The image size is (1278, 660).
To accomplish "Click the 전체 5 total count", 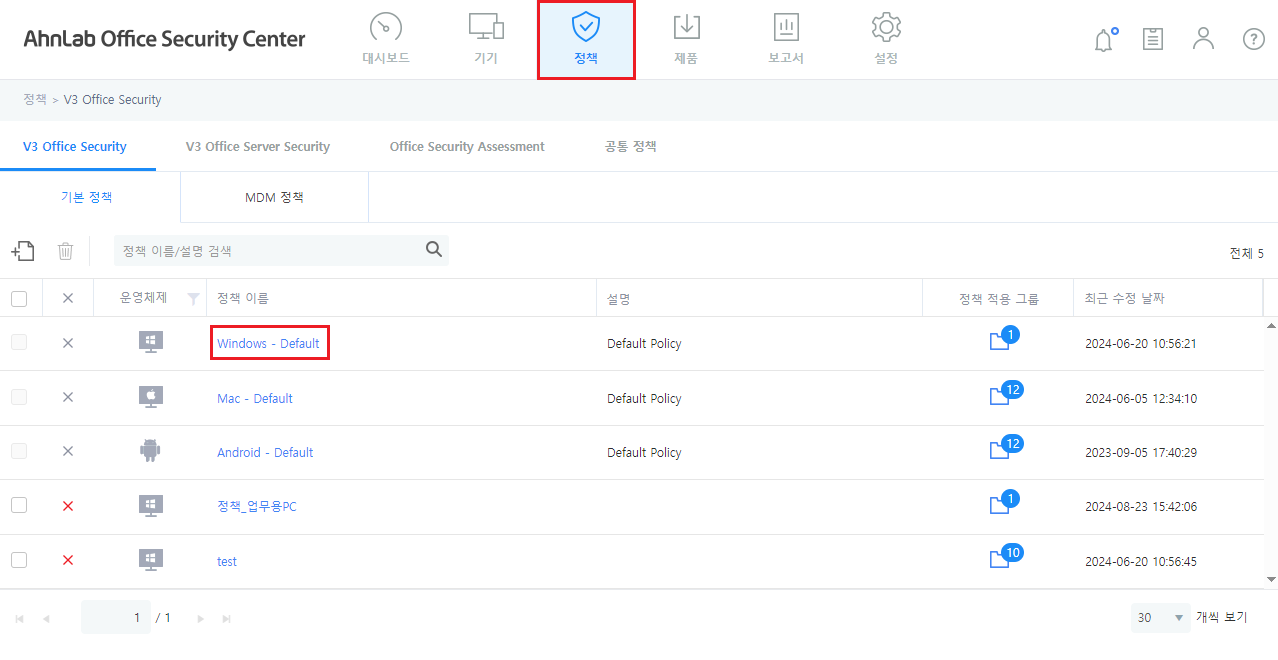I will tap(1246, 253).
